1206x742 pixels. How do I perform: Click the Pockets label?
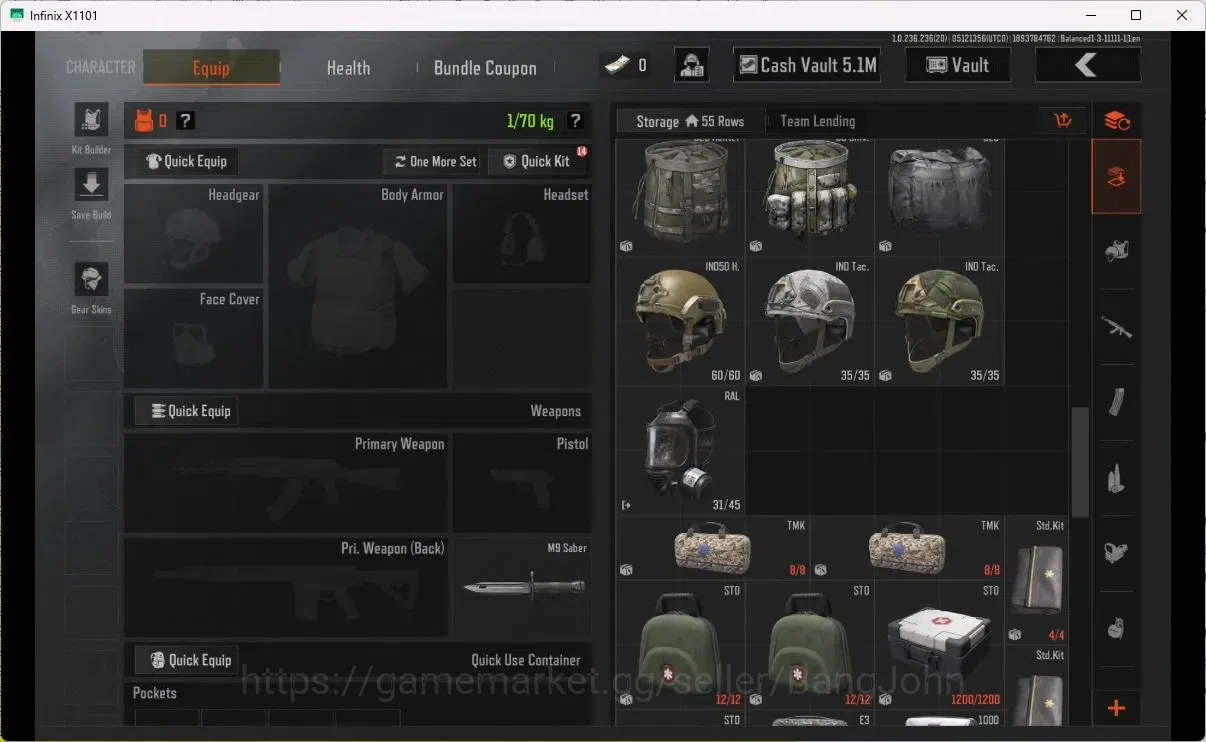pos(155,693)
